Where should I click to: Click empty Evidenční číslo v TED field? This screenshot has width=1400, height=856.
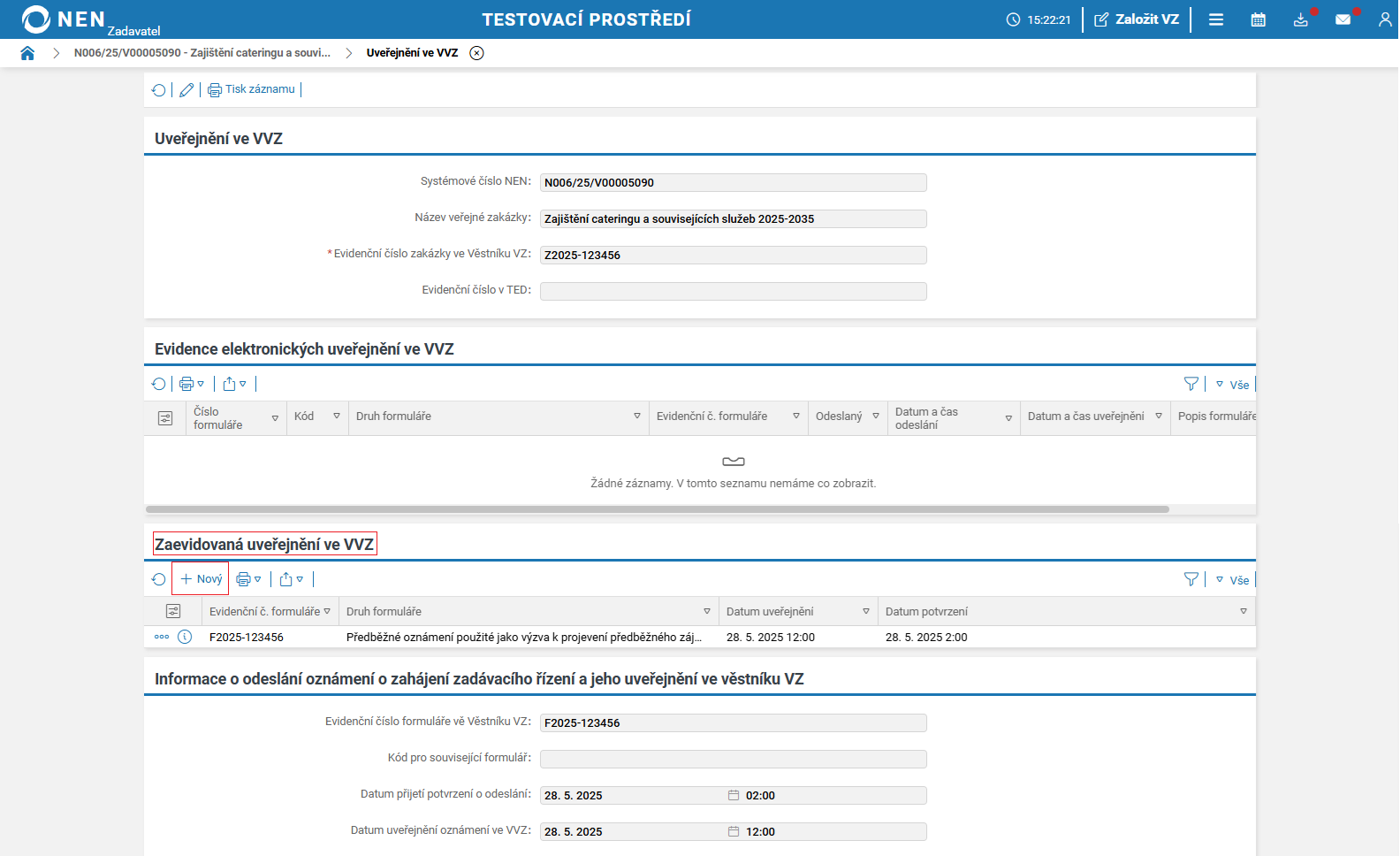[734, 291]
